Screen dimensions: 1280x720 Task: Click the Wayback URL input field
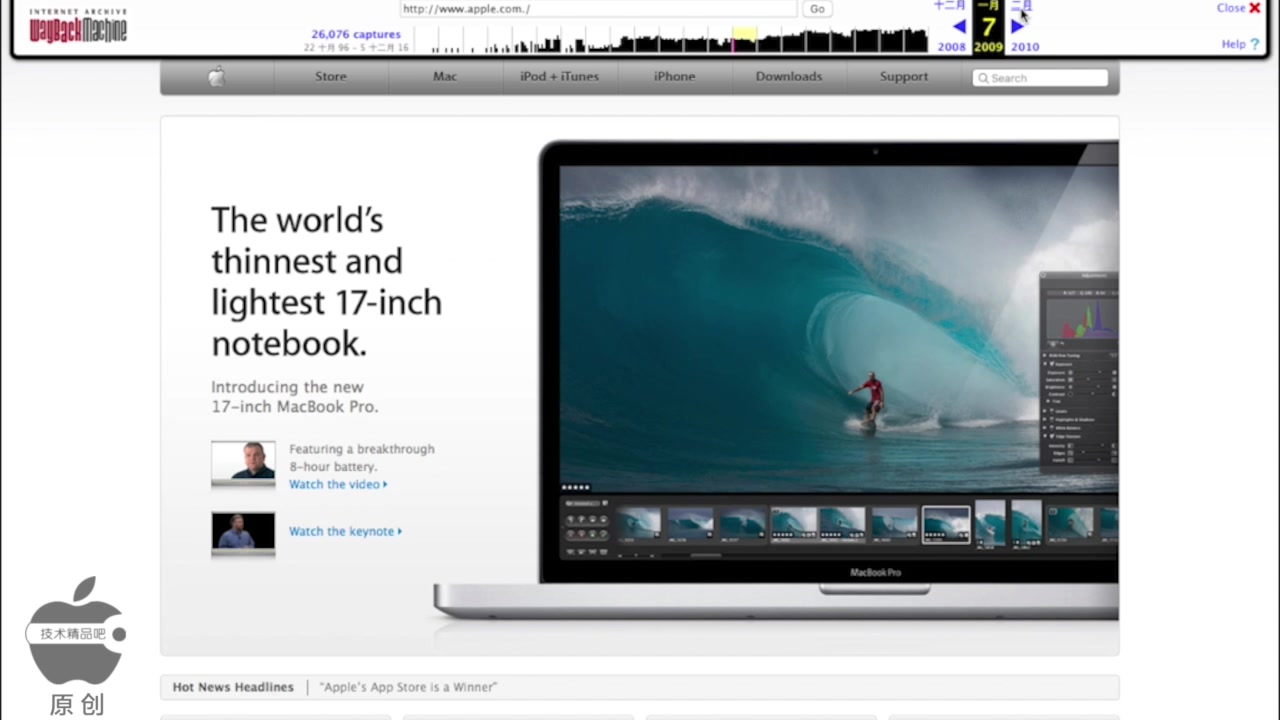tap(599, 9)
